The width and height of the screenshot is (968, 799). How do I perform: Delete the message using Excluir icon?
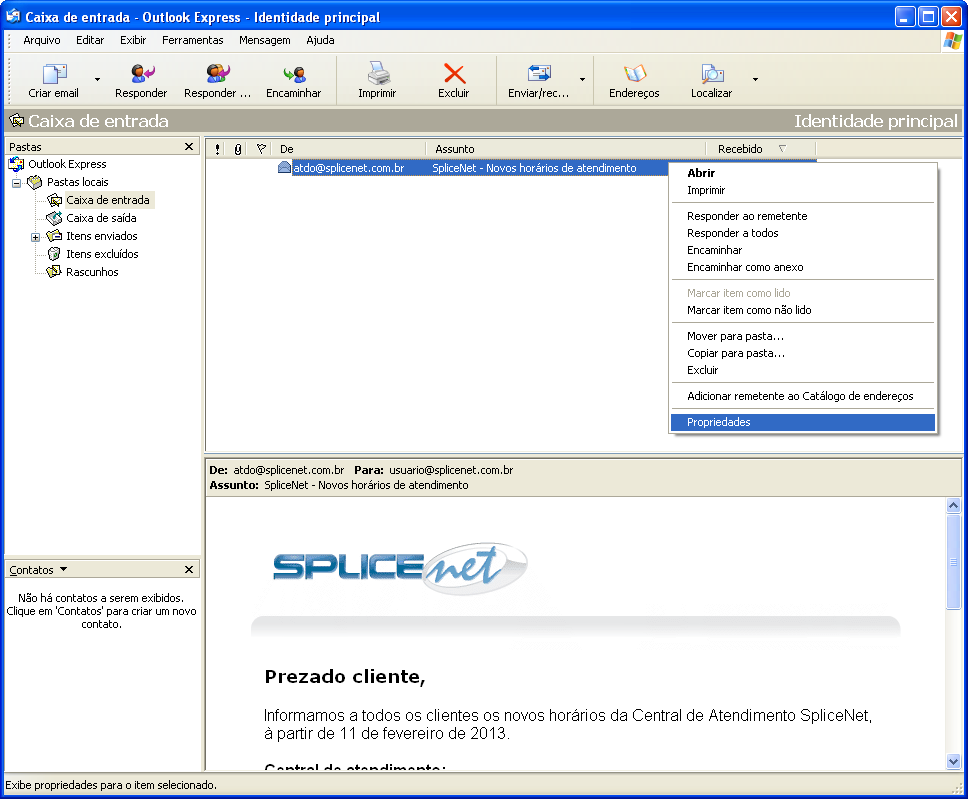(454, 73)
